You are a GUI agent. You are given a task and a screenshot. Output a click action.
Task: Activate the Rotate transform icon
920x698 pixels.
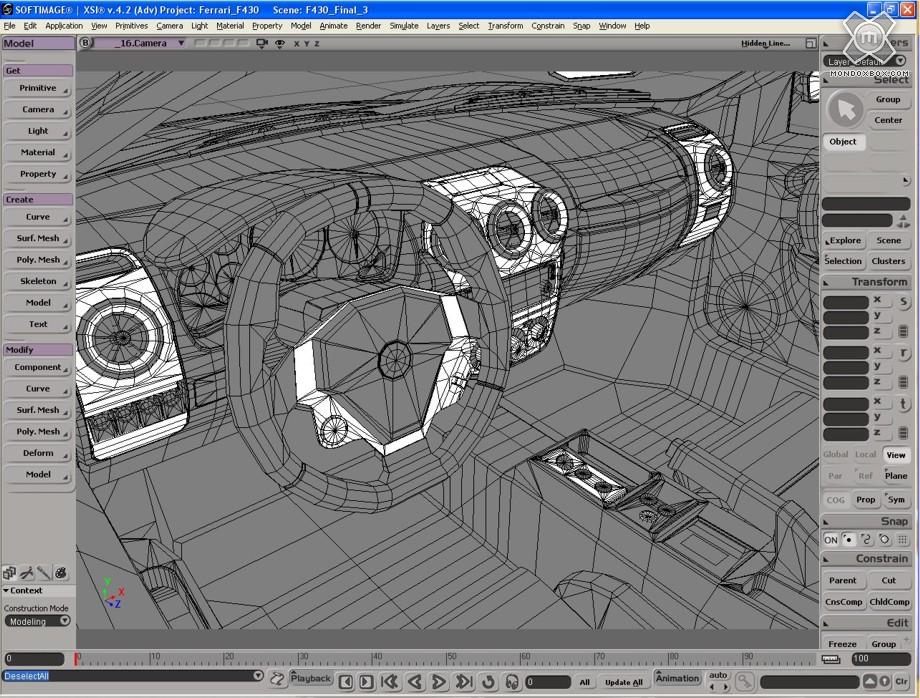[903, 353]
